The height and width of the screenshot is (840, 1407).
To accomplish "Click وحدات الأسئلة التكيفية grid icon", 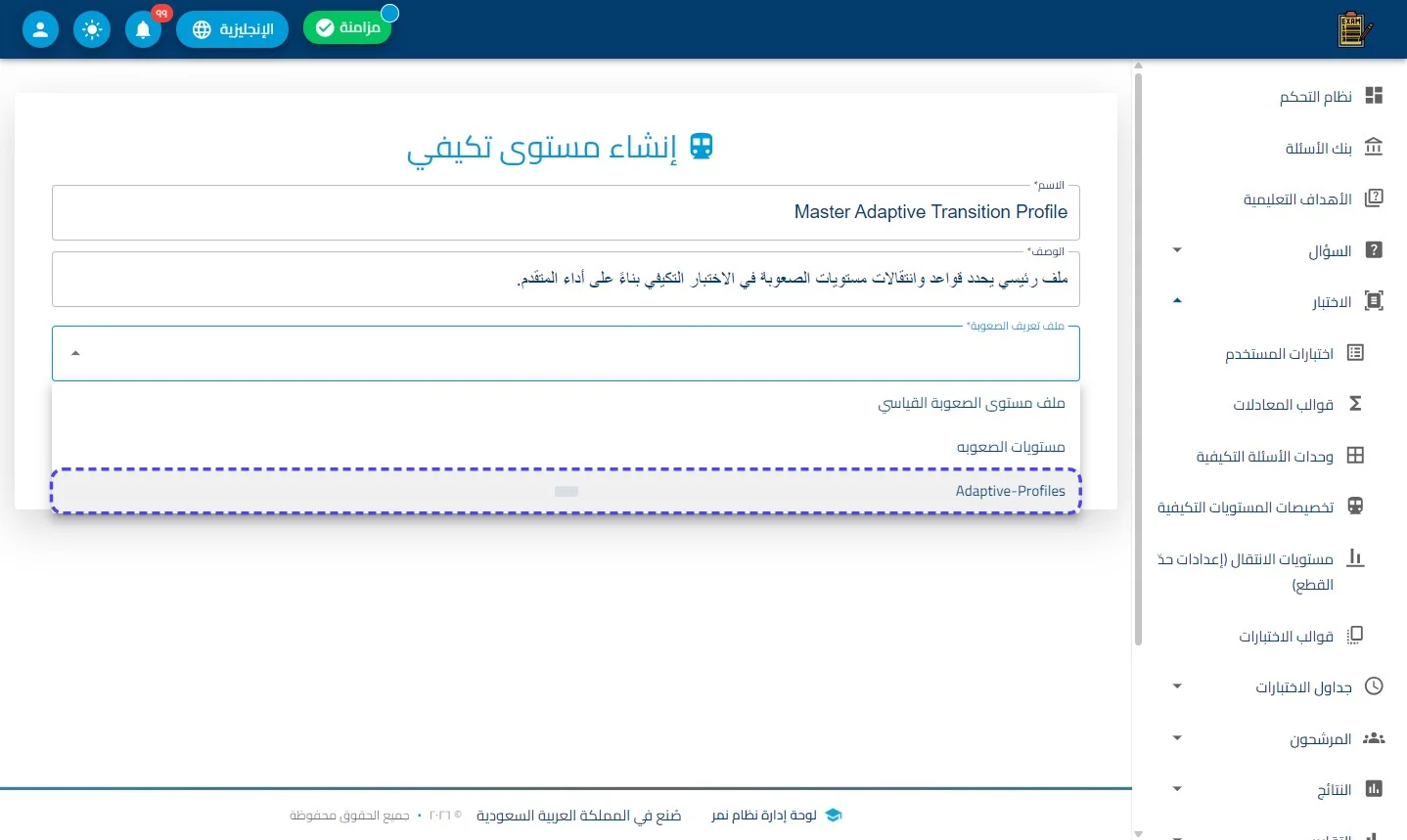I will click(x=1355, y=455).
